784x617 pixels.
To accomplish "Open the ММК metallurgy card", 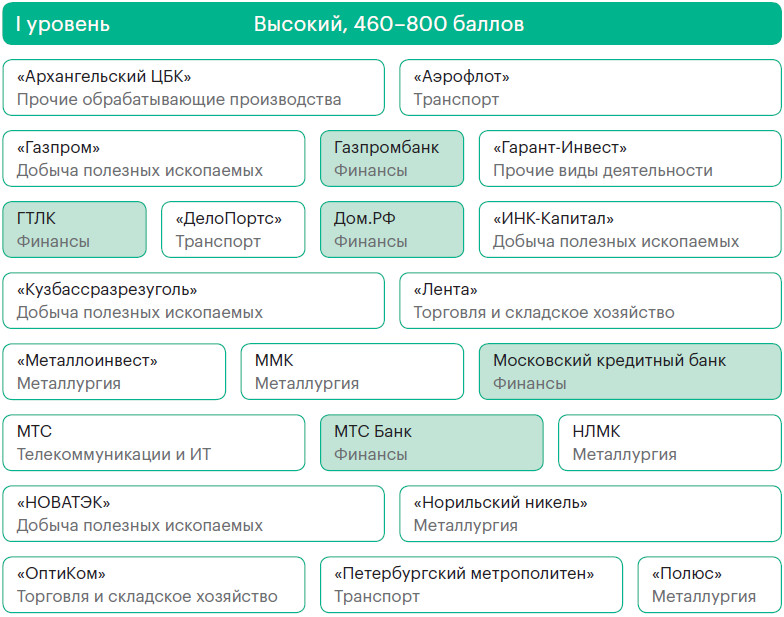I will coord(352,372).
